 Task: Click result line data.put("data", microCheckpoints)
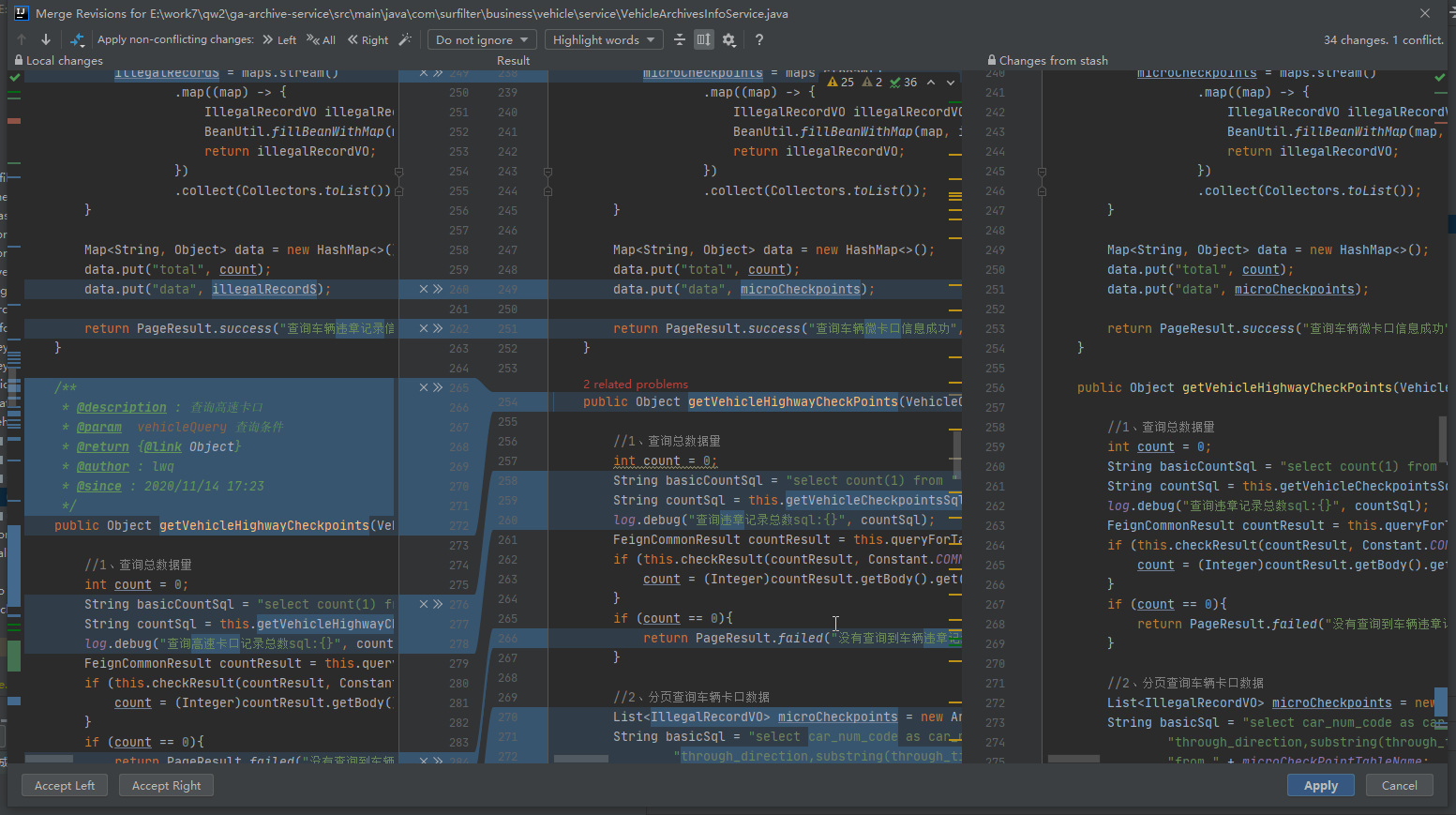pyautogui.click(x=743, y=289)
